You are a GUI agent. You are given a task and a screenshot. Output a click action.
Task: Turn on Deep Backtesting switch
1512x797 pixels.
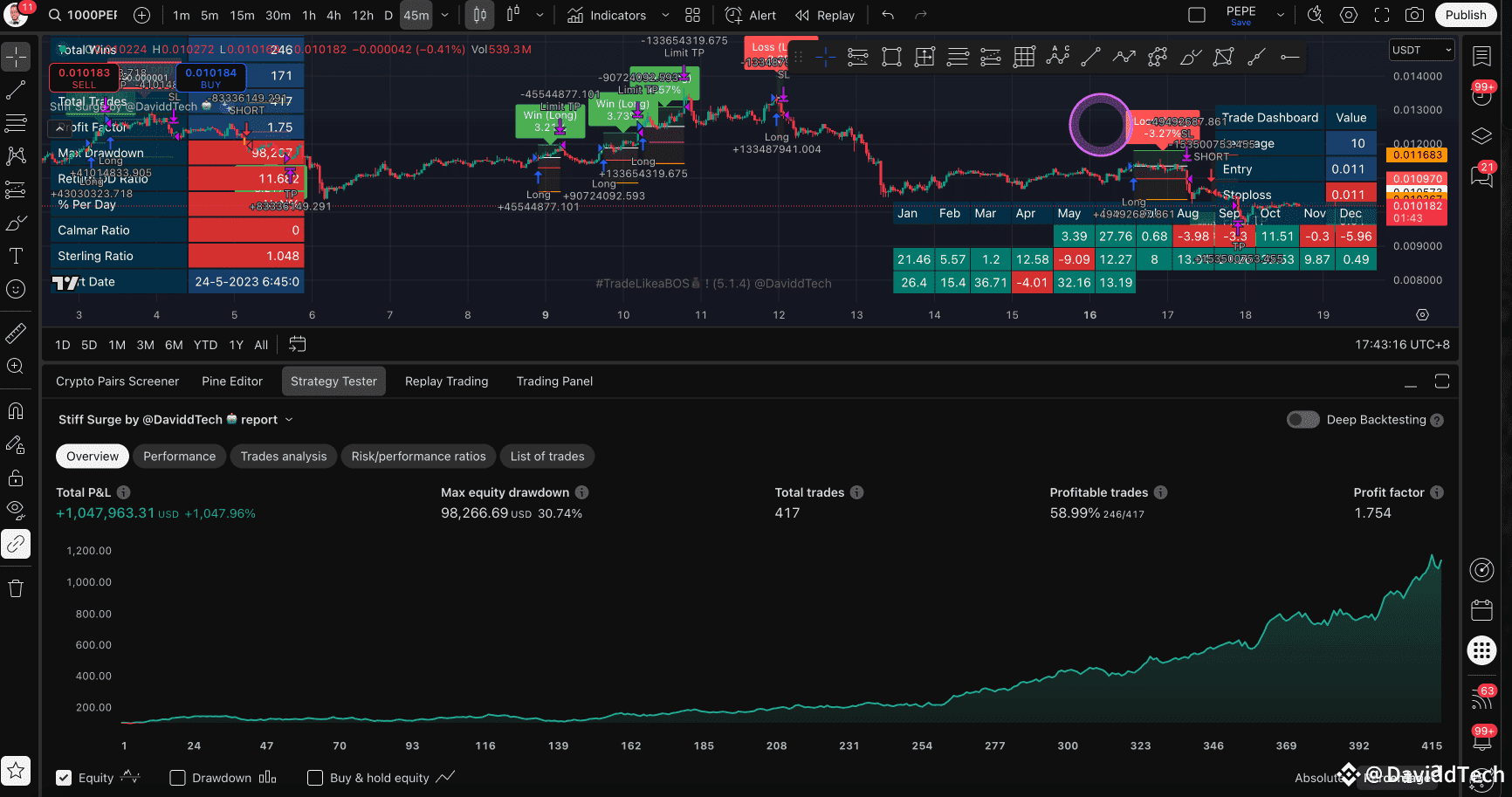(1302, 420)
